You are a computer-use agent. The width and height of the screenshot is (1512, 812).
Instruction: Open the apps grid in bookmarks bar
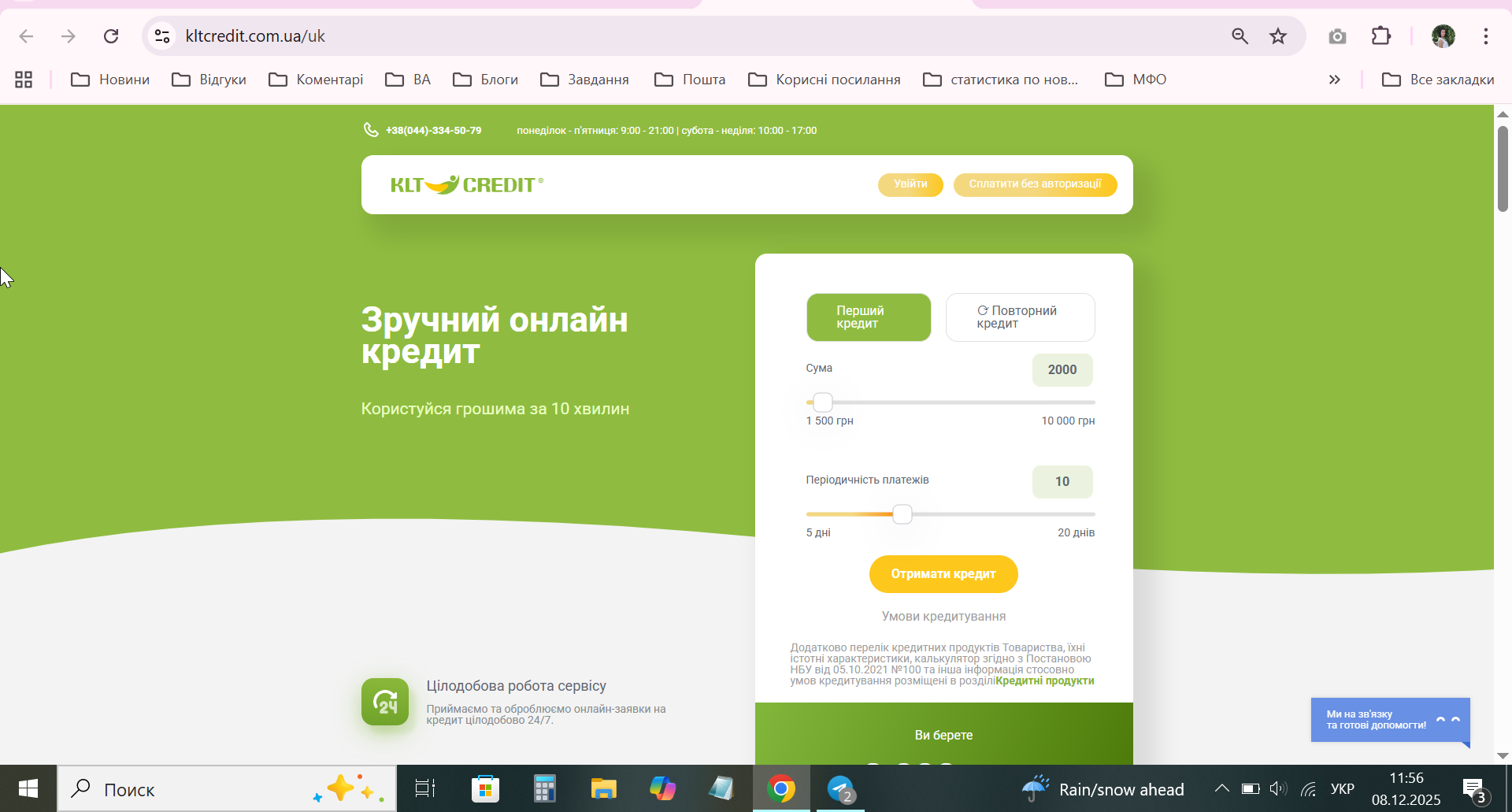24,80
